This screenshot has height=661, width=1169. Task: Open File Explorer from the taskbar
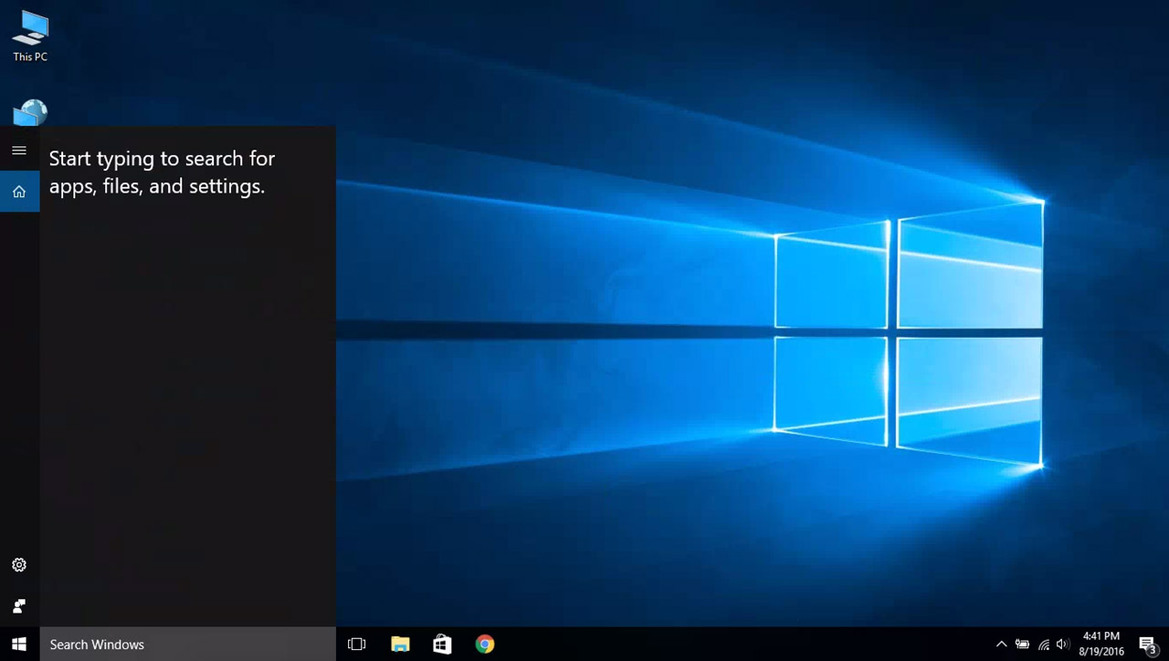399,644
